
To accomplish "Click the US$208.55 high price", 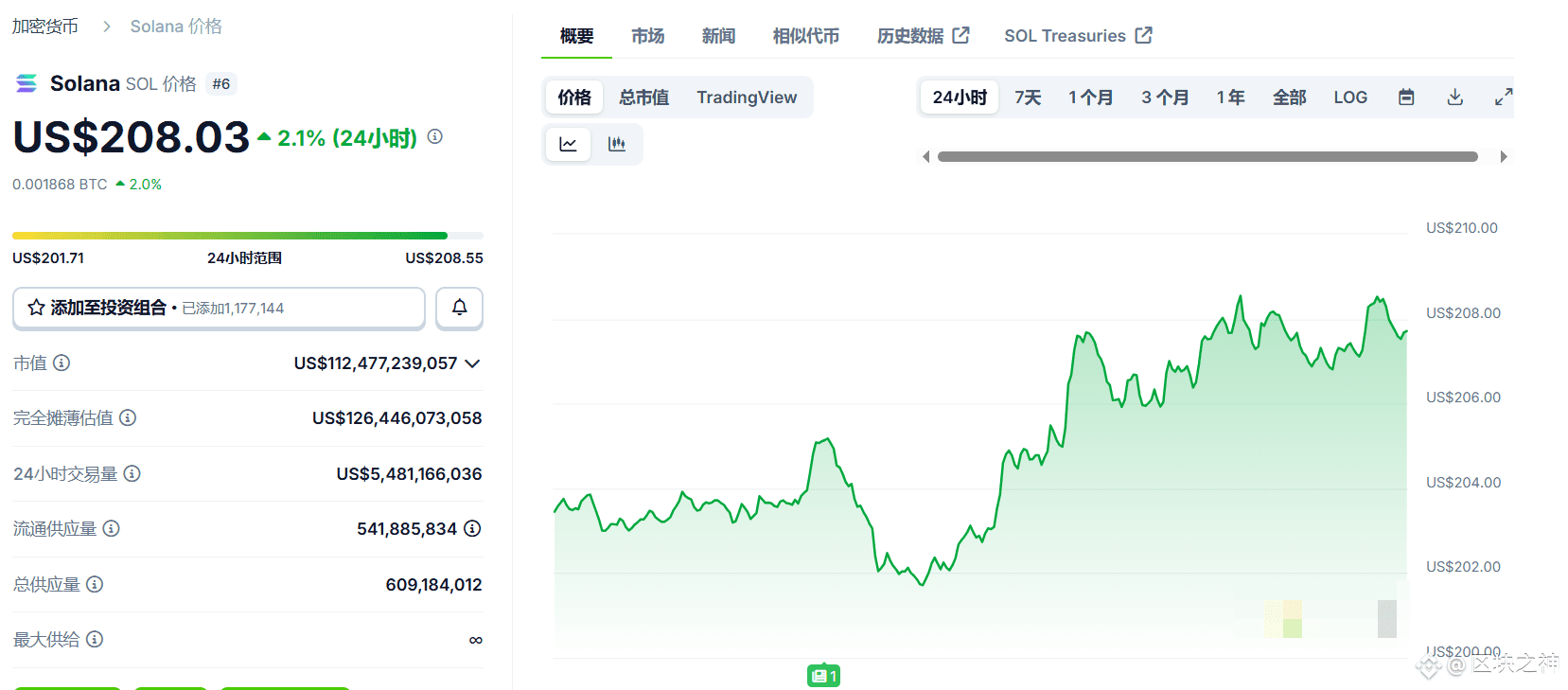I will tap(444, 257).
